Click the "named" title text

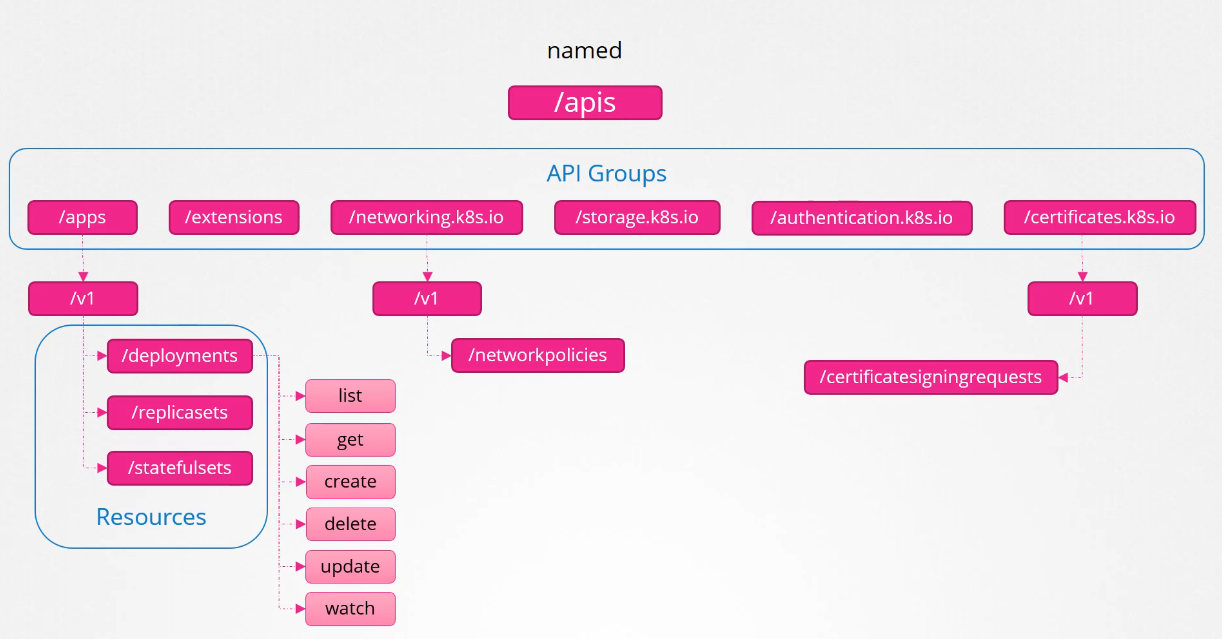click(x=585, y=50)
